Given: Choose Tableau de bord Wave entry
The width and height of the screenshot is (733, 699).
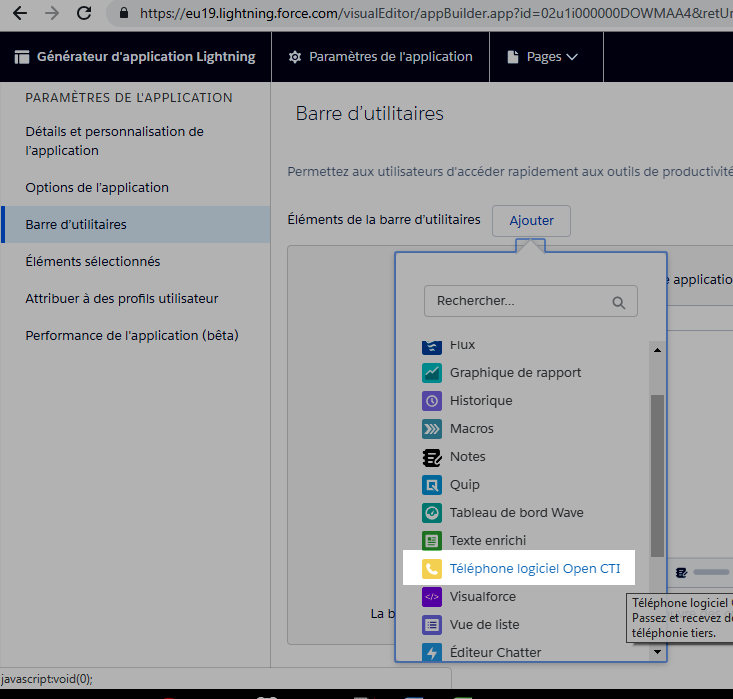Looking at the screenshot, I should 517,513.
